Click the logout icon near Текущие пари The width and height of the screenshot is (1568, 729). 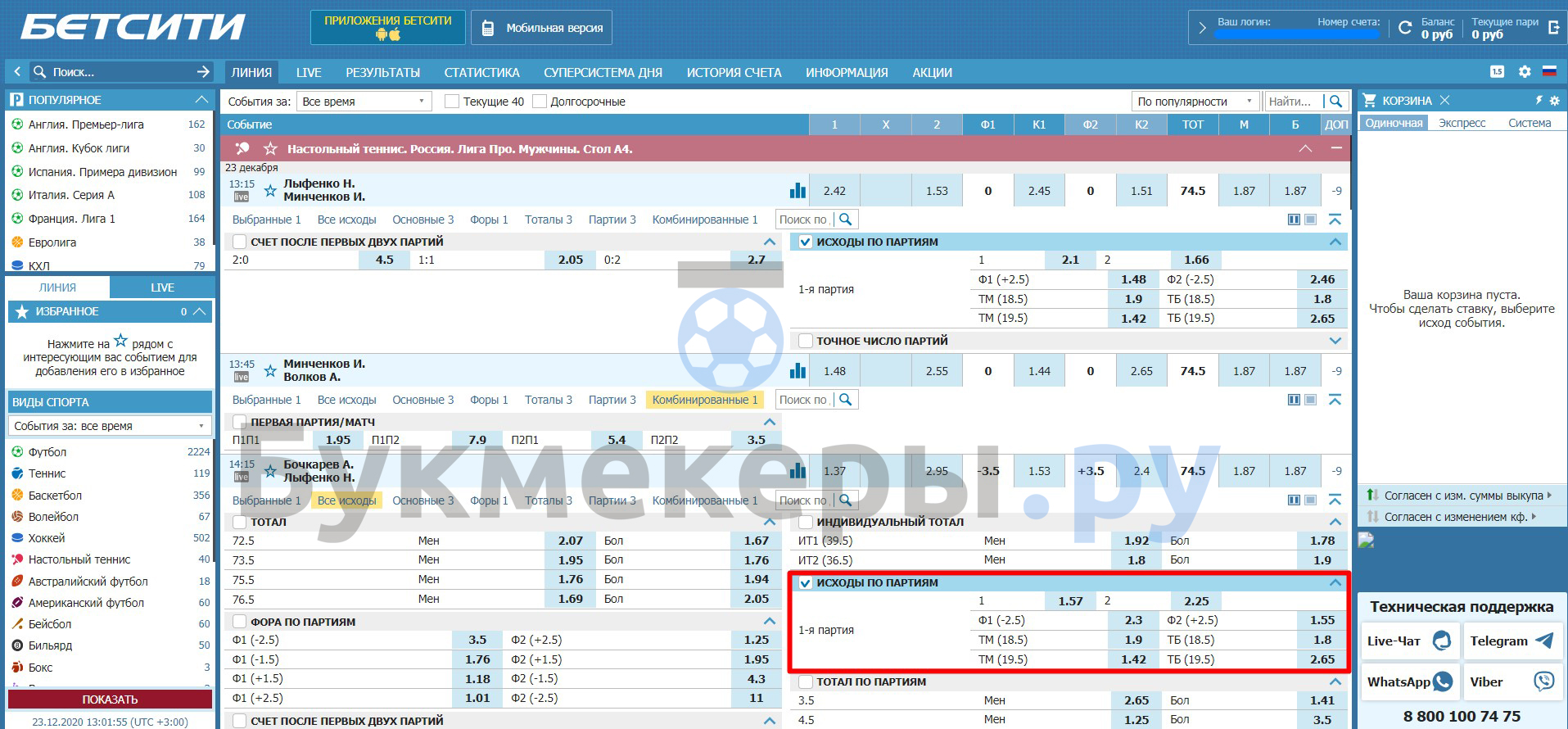click(1553, 28)
